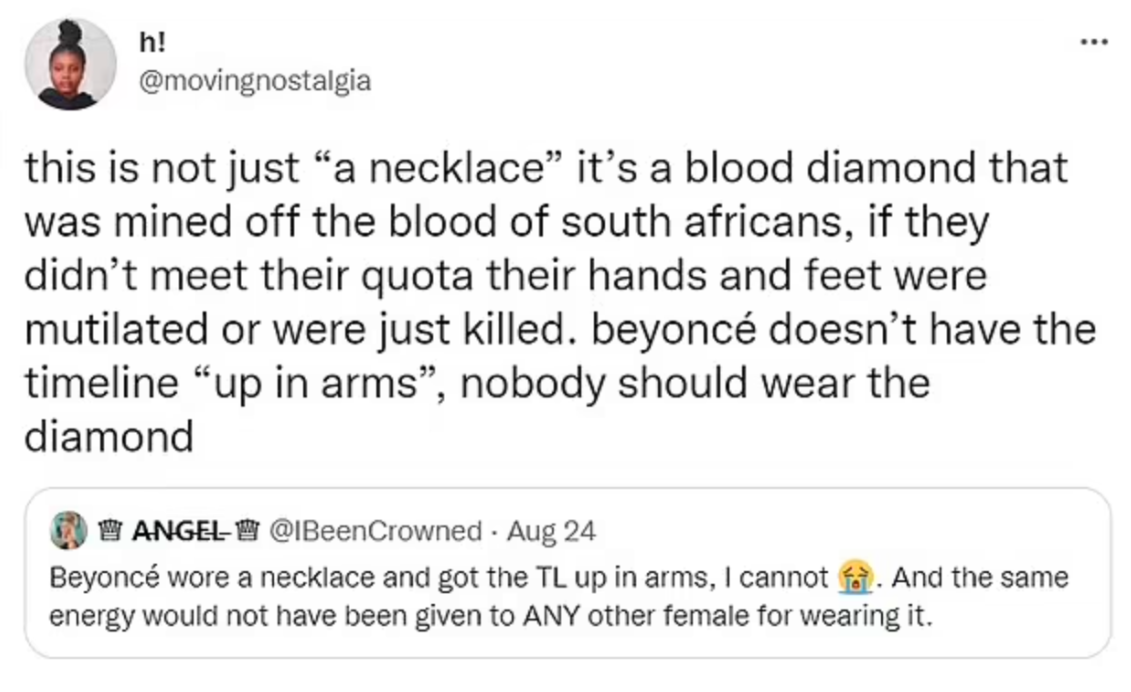Click "Beyoncé" at start of quoted tweet
The width and height of the screenshot is (1131, 692).
coord(95,578)
